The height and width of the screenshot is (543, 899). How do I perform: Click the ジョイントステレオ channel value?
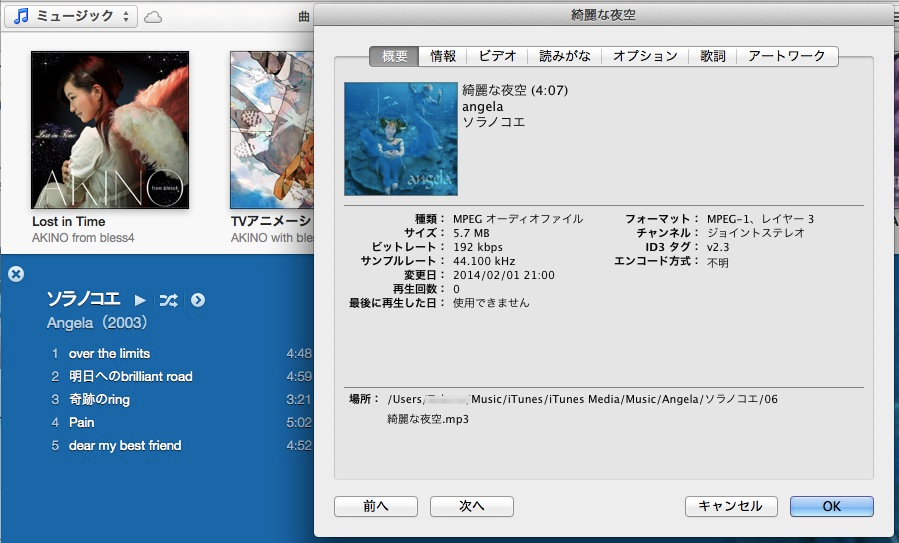point(756,233)
